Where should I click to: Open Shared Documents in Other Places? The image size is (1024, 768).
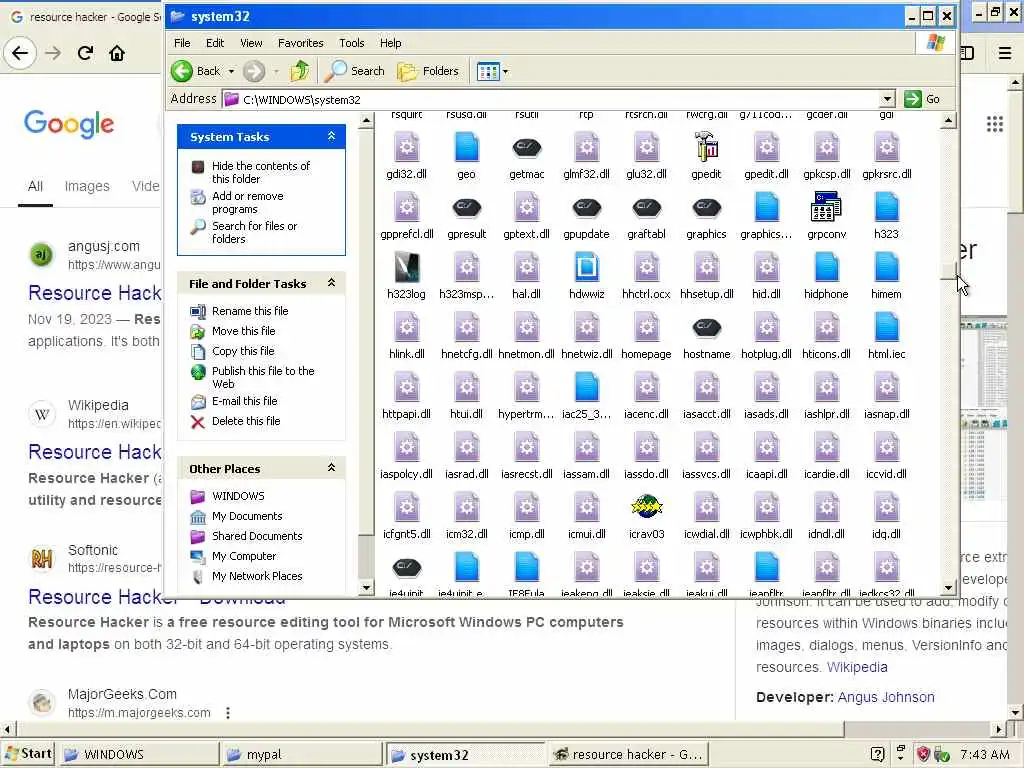pyautogui.click(x=257, y=536)
